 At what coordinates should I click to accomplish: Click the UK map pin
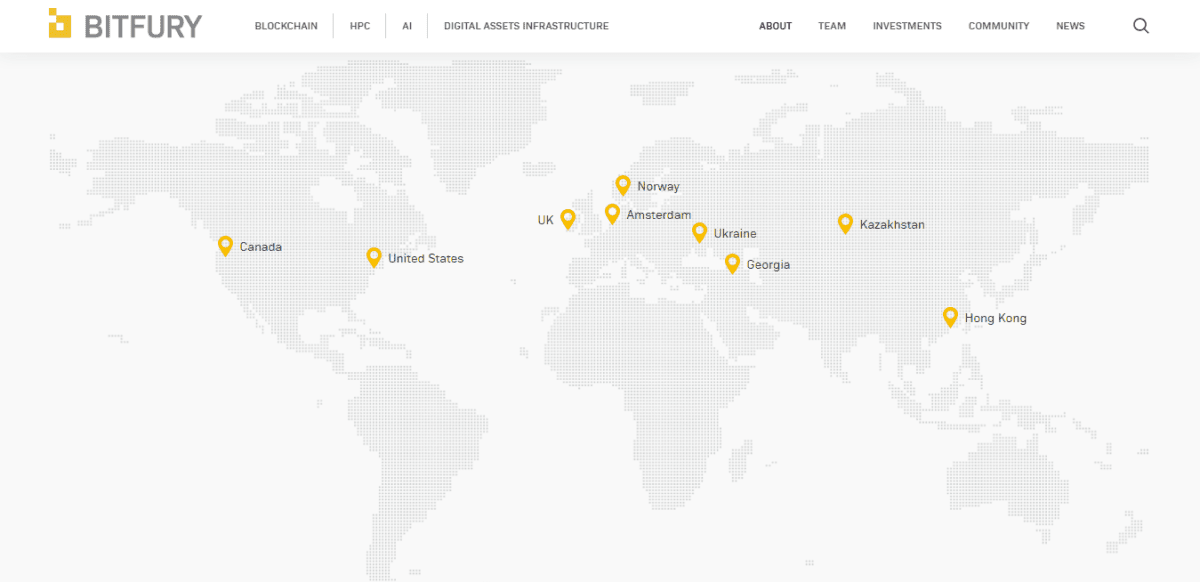coord(568,220)
